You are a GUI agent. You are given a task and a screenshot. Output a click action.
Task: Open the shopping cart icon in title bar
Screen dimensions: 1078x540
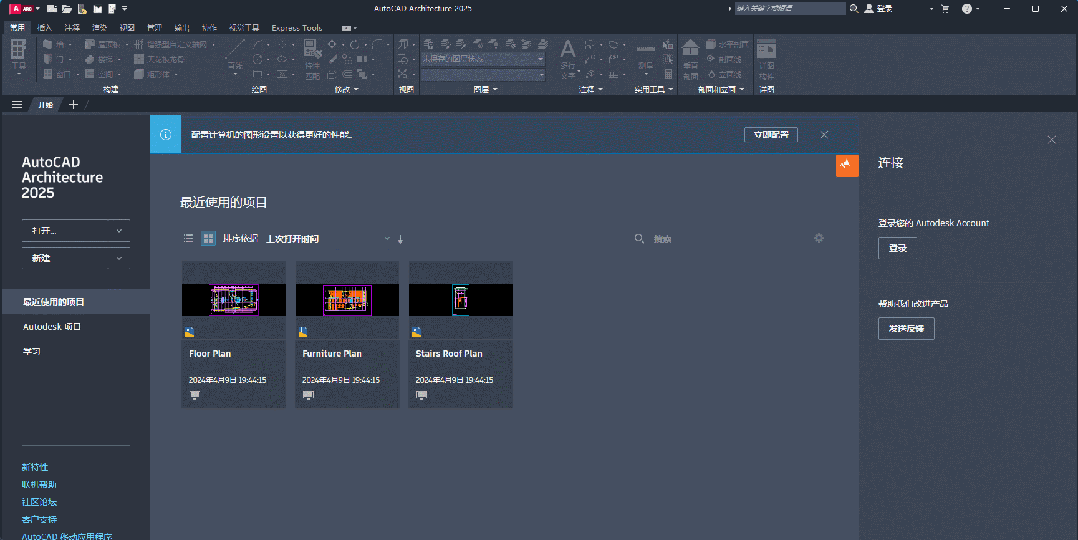[945, 8]
